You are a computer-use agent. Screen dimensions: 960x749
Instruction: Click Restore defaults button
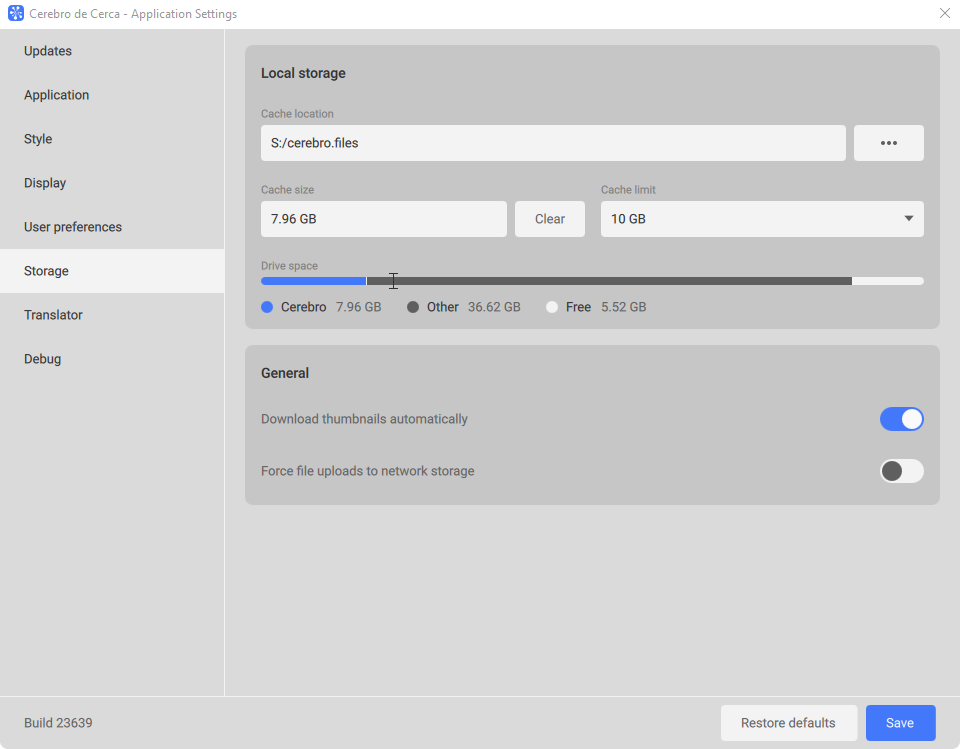tap(788, 723)
